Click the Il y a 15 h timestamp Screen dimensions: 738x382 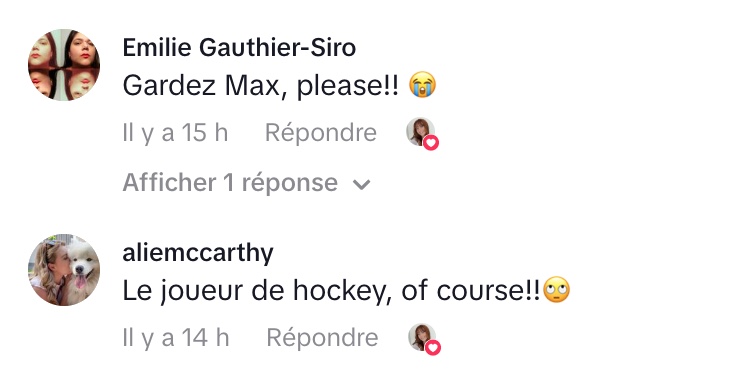(175, 133)
